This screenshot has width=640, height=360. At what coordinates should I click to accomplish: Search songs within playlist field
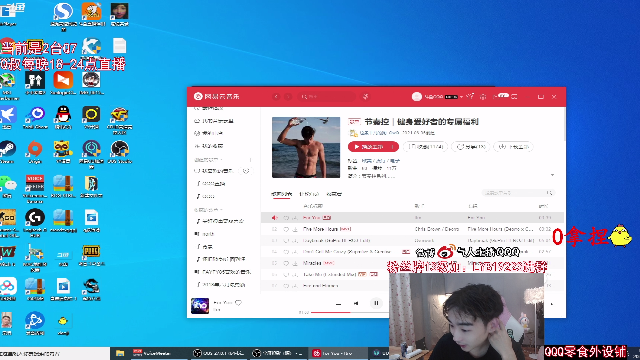click(x=518, y=193)
